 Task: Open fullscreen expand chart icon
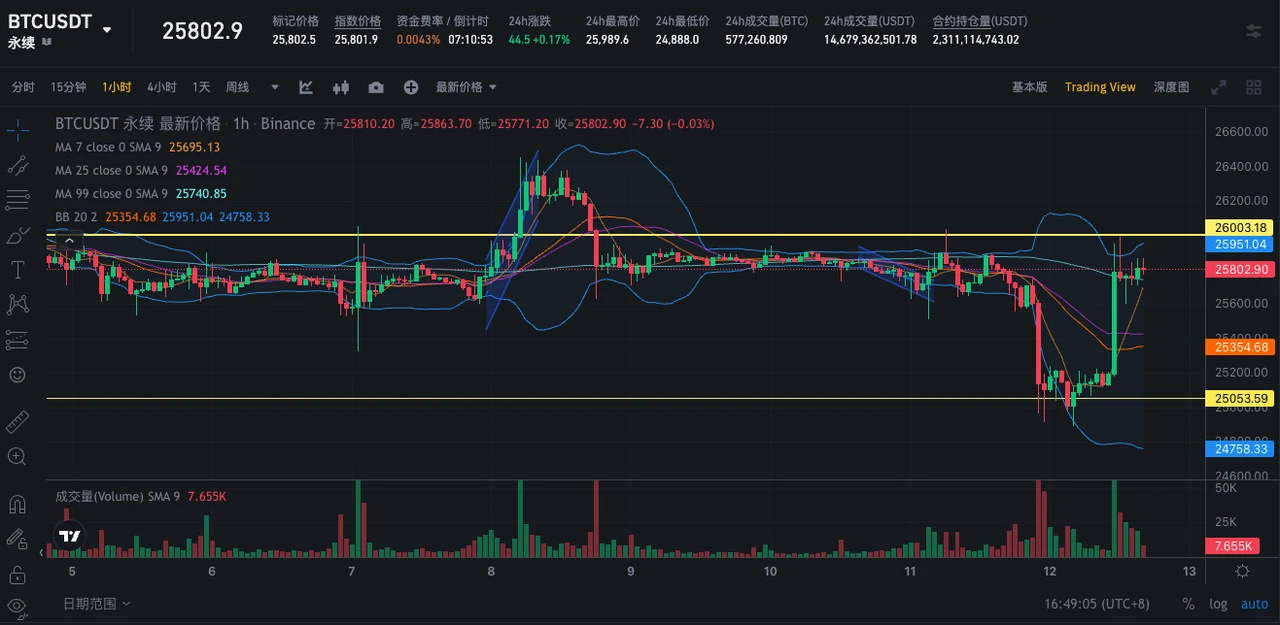click(x=1219, y=88)
